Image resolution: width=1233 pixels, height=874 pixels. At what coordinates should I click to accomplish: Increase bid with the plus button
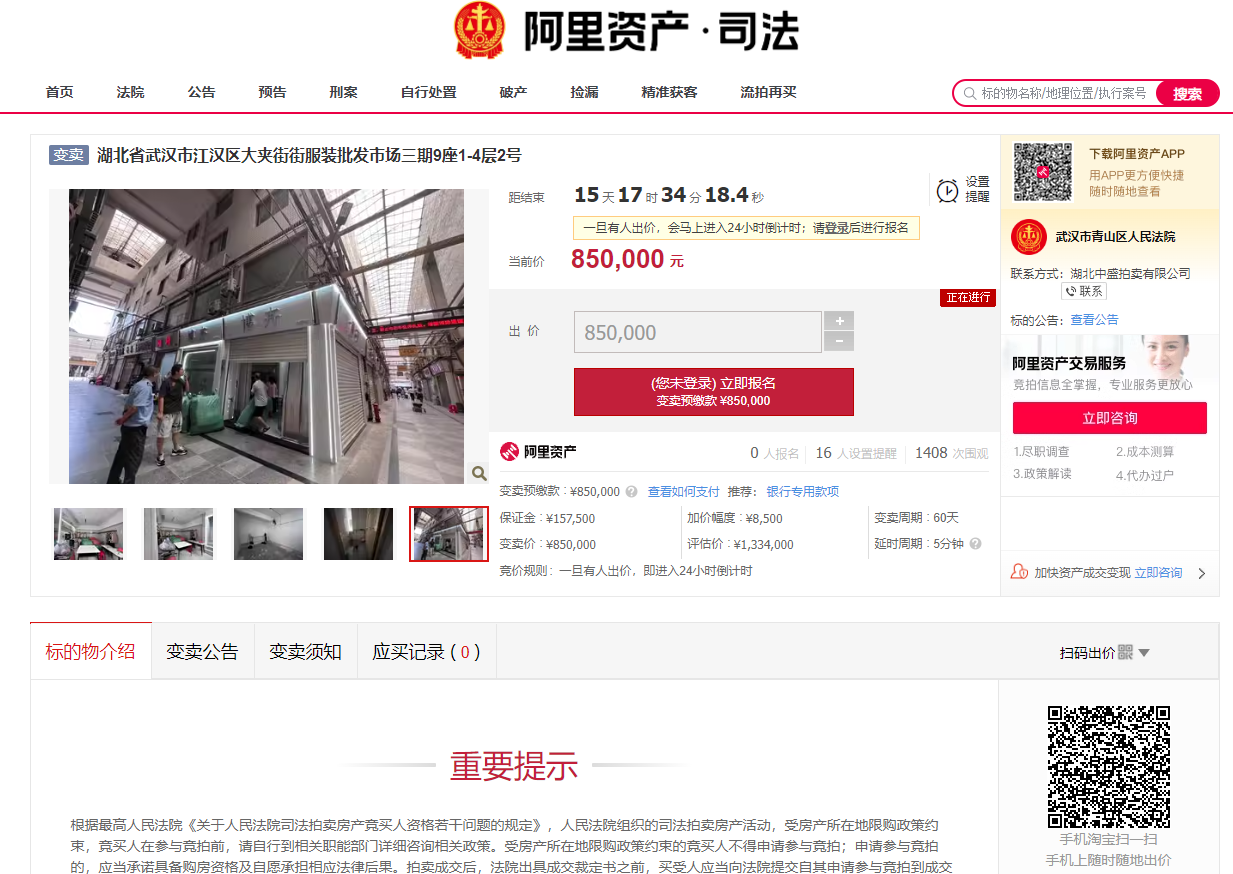coord(838,321)
